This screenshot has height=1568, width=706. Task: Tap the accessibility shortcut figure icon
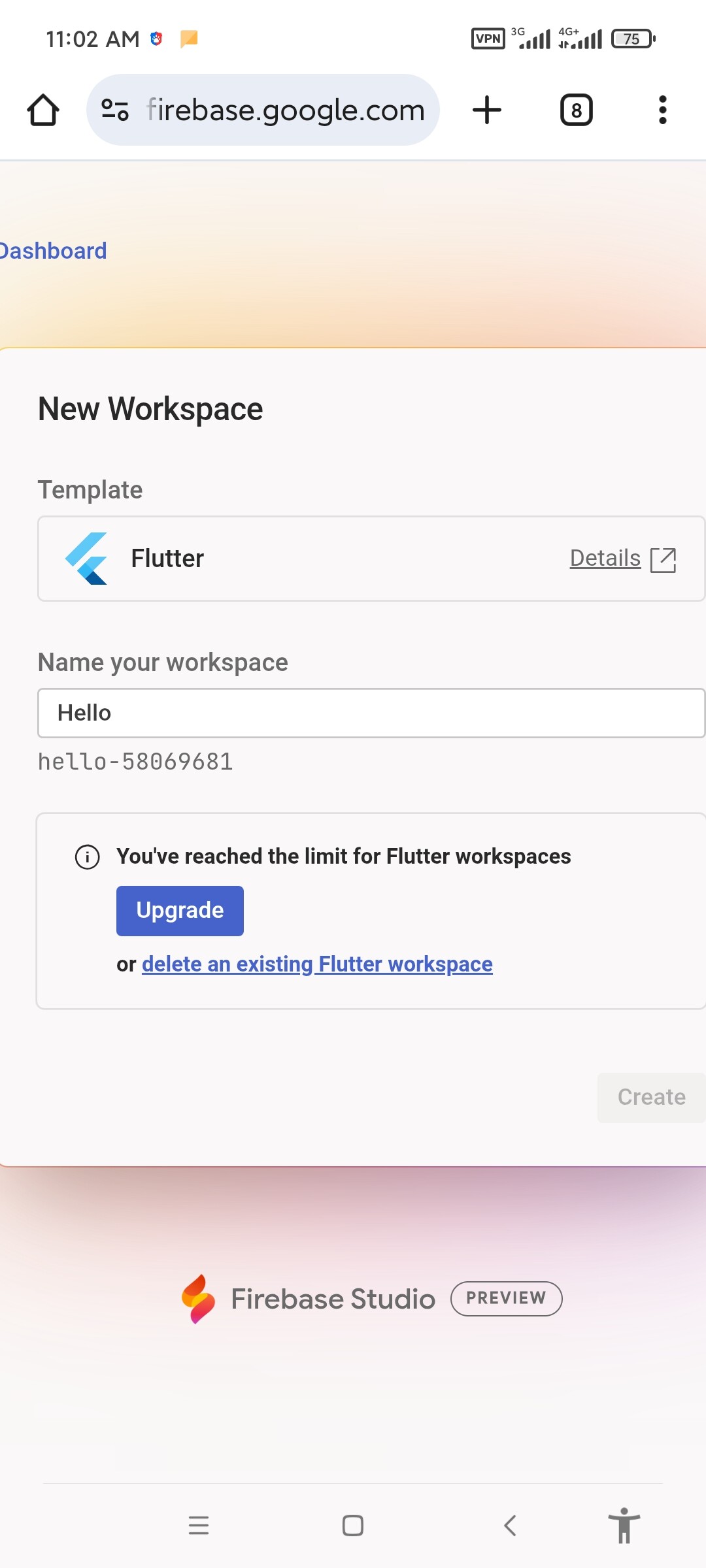tap(624, 1526)
